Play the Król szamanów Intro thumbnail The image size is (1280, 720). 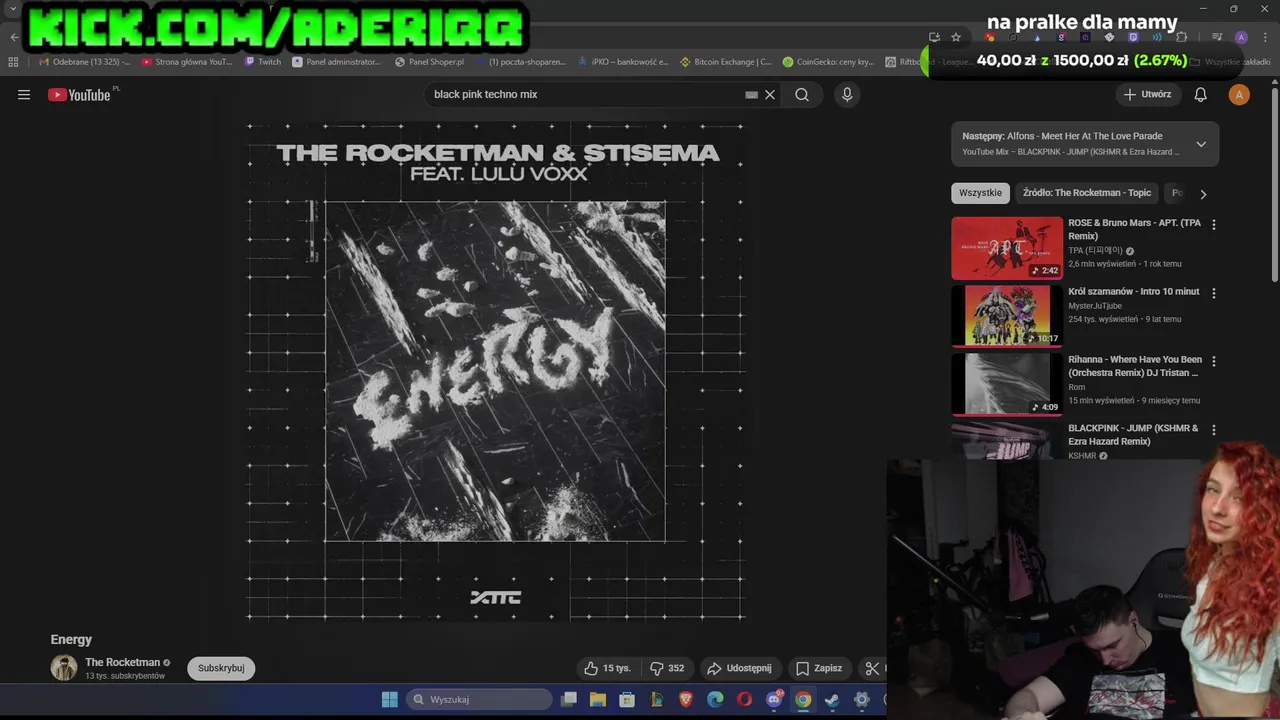1007,316
